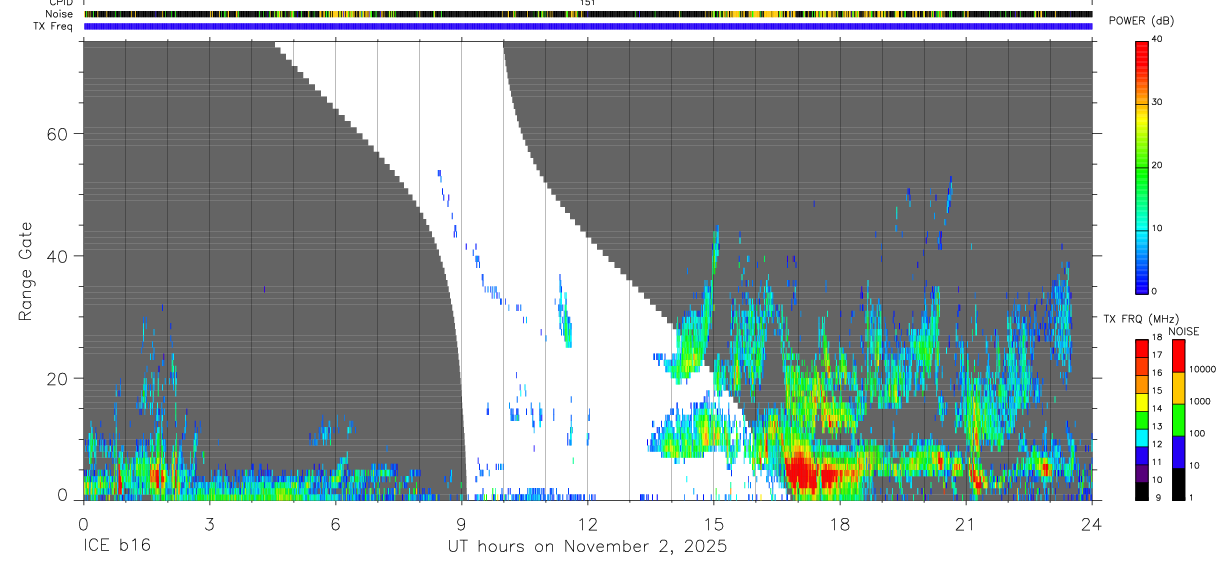Viewport: 1228px width, 567px height.
Task: Click tick label 3 on the UT hours axis
Action: (209, 524)
